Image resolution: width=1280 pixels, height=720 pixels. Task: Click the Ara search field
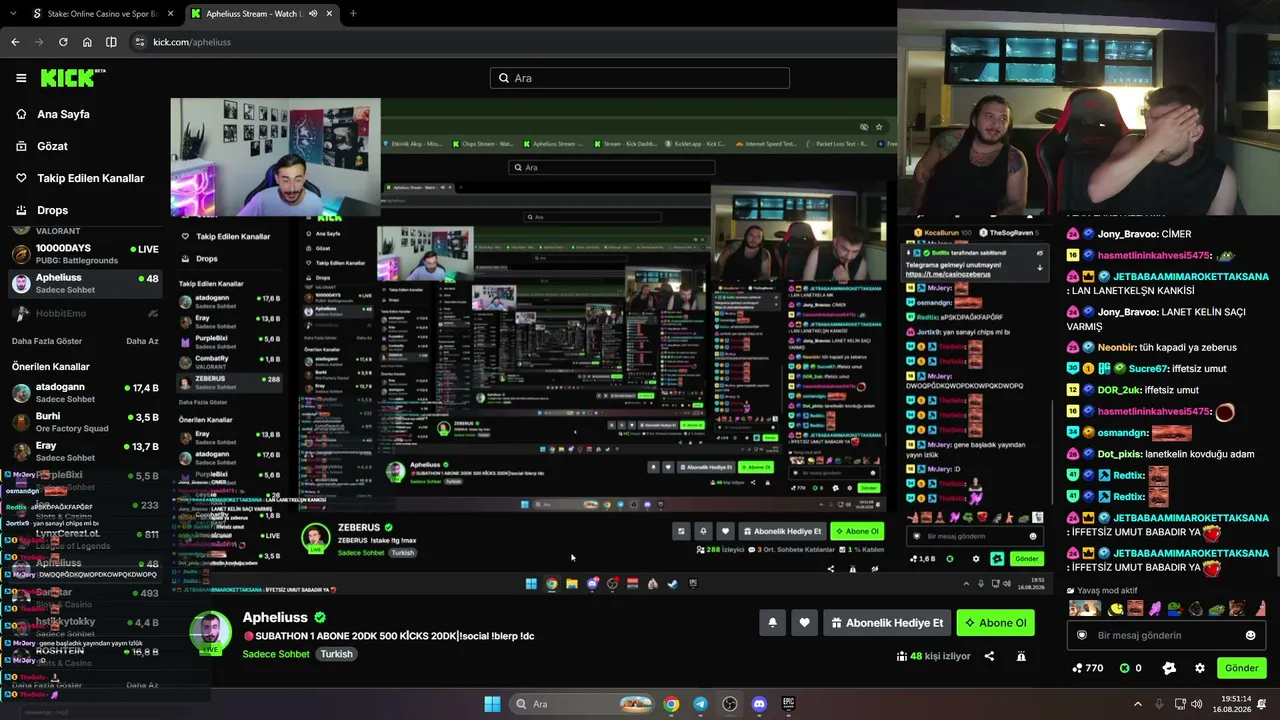click(640, 78)
